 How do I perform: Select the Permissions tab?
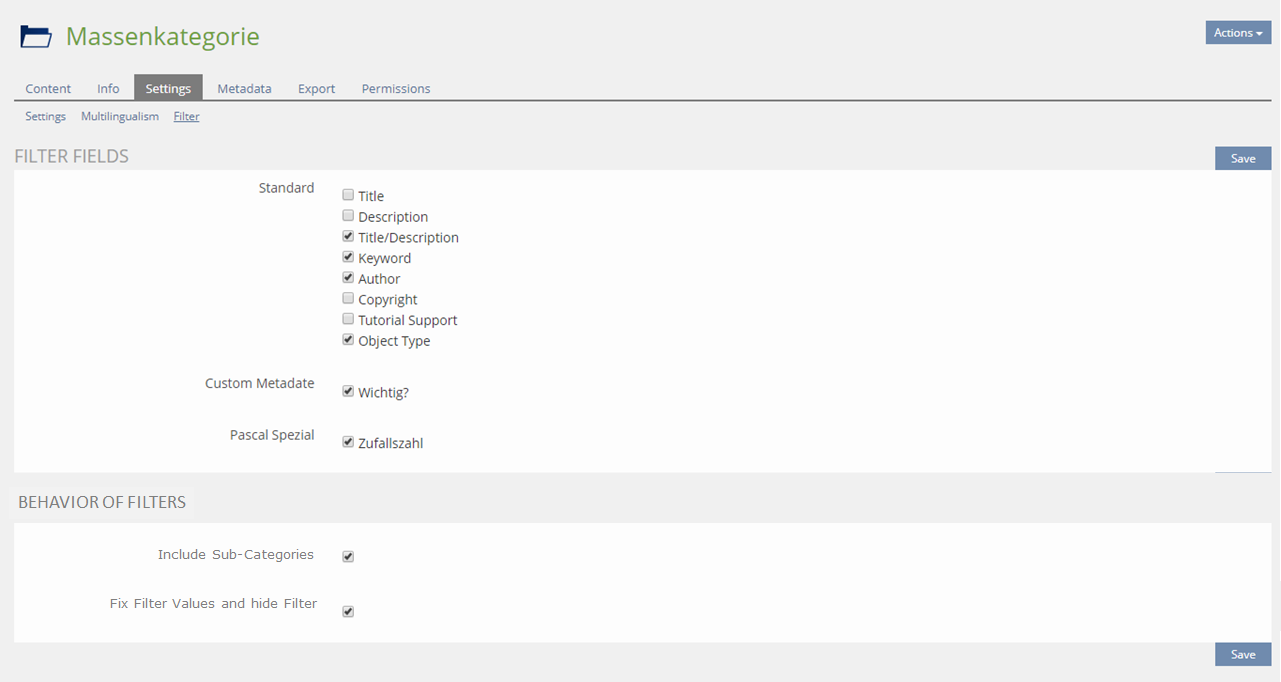[x=396, y=88]
